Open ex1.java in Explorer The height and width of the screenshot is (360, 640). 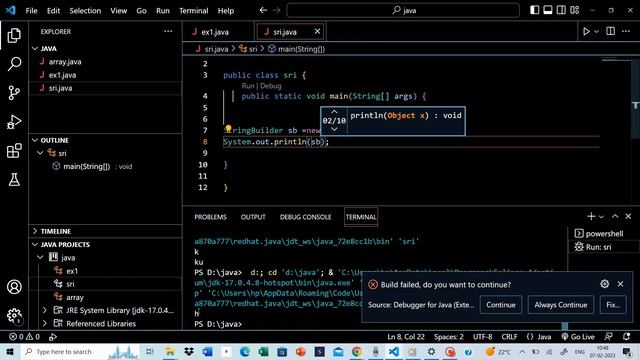coord(62,75)
